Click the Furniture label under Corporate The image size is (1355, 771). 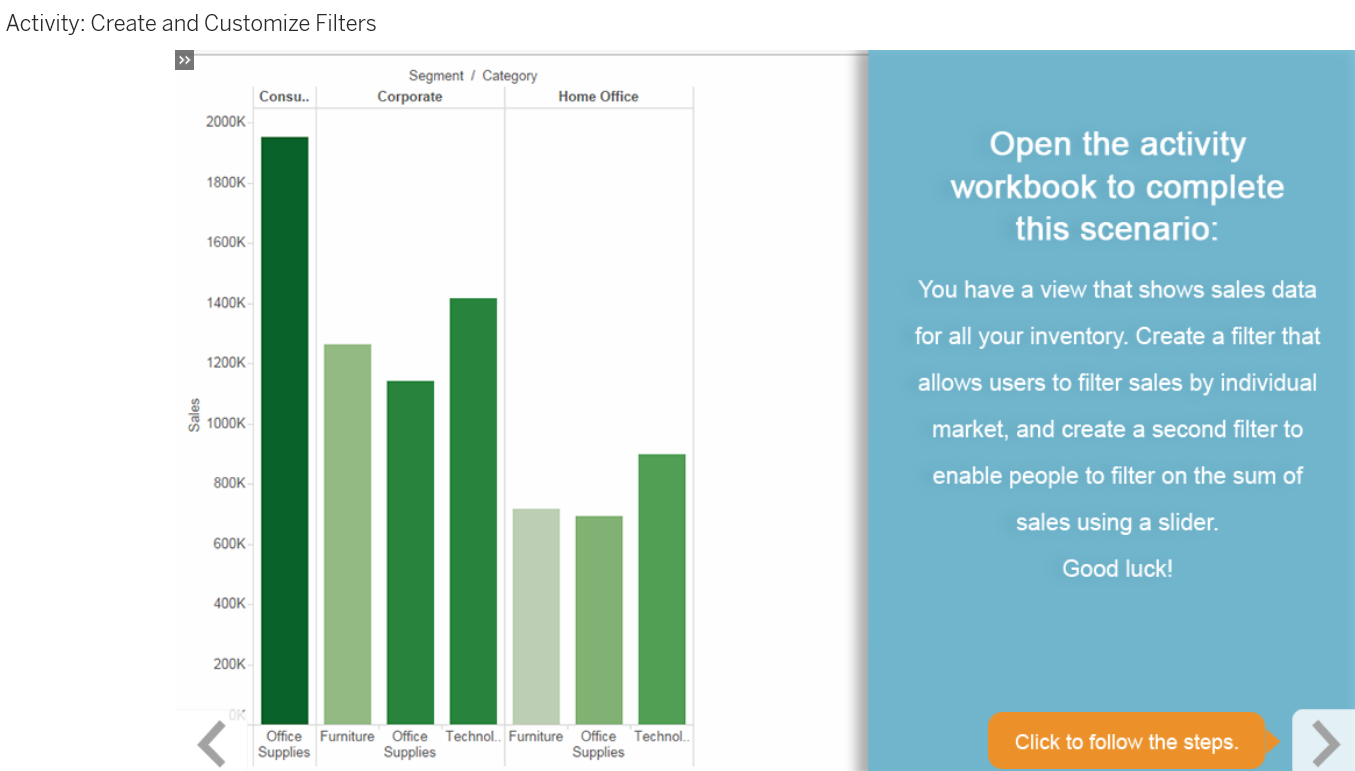(x=347, y=736)
